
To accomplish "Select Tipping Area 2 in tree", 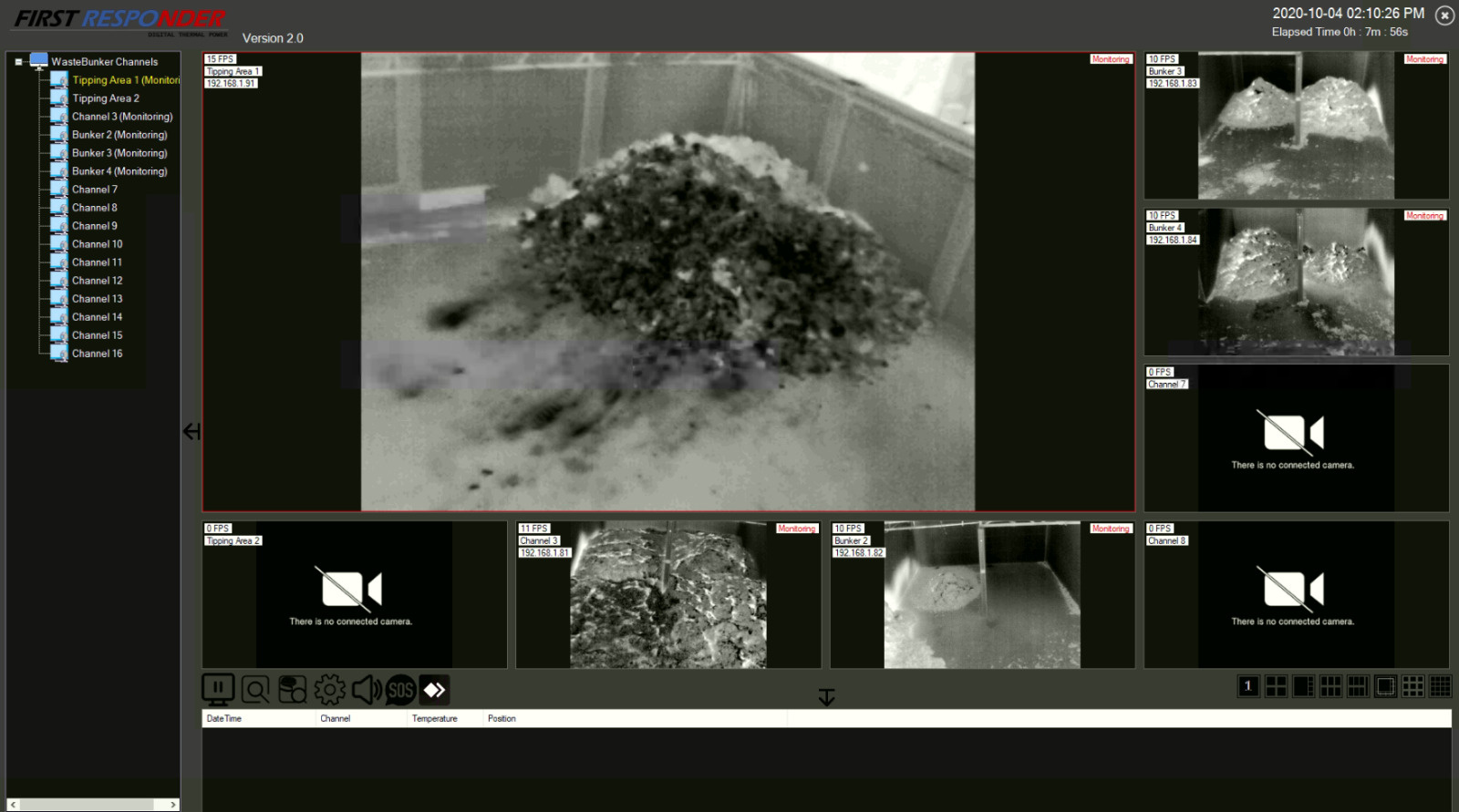I will 106,98.
